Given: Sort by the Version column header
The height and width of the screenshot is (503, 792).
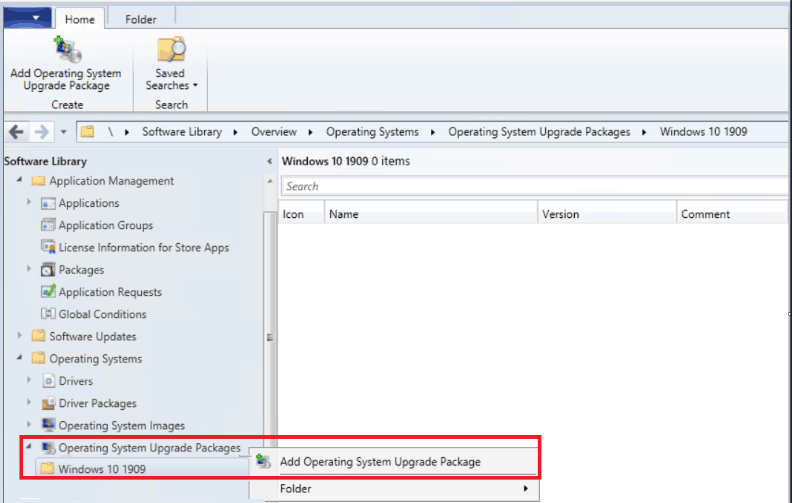Looking at the screenshot, I should (607, 214).
